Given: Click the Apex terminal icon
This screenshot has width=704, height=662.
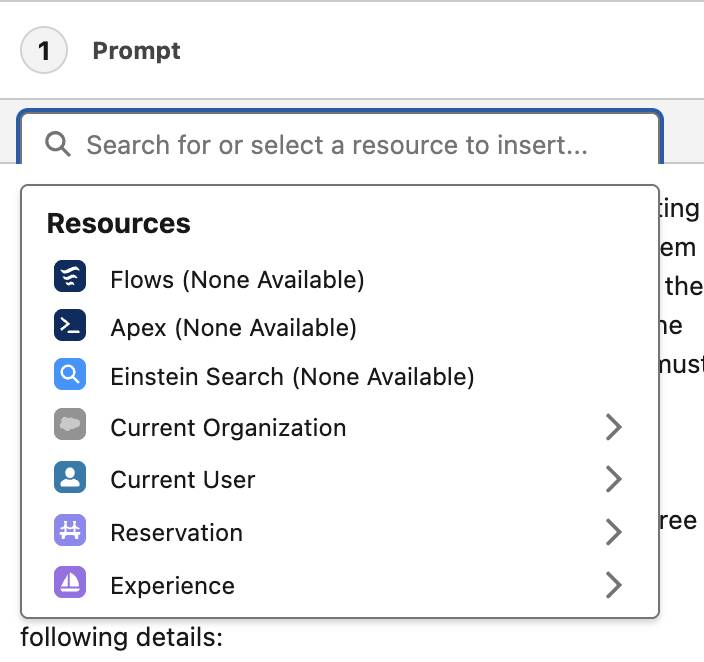Looking at the screenshot, I should pyautogui.click(x=70, y=325).
